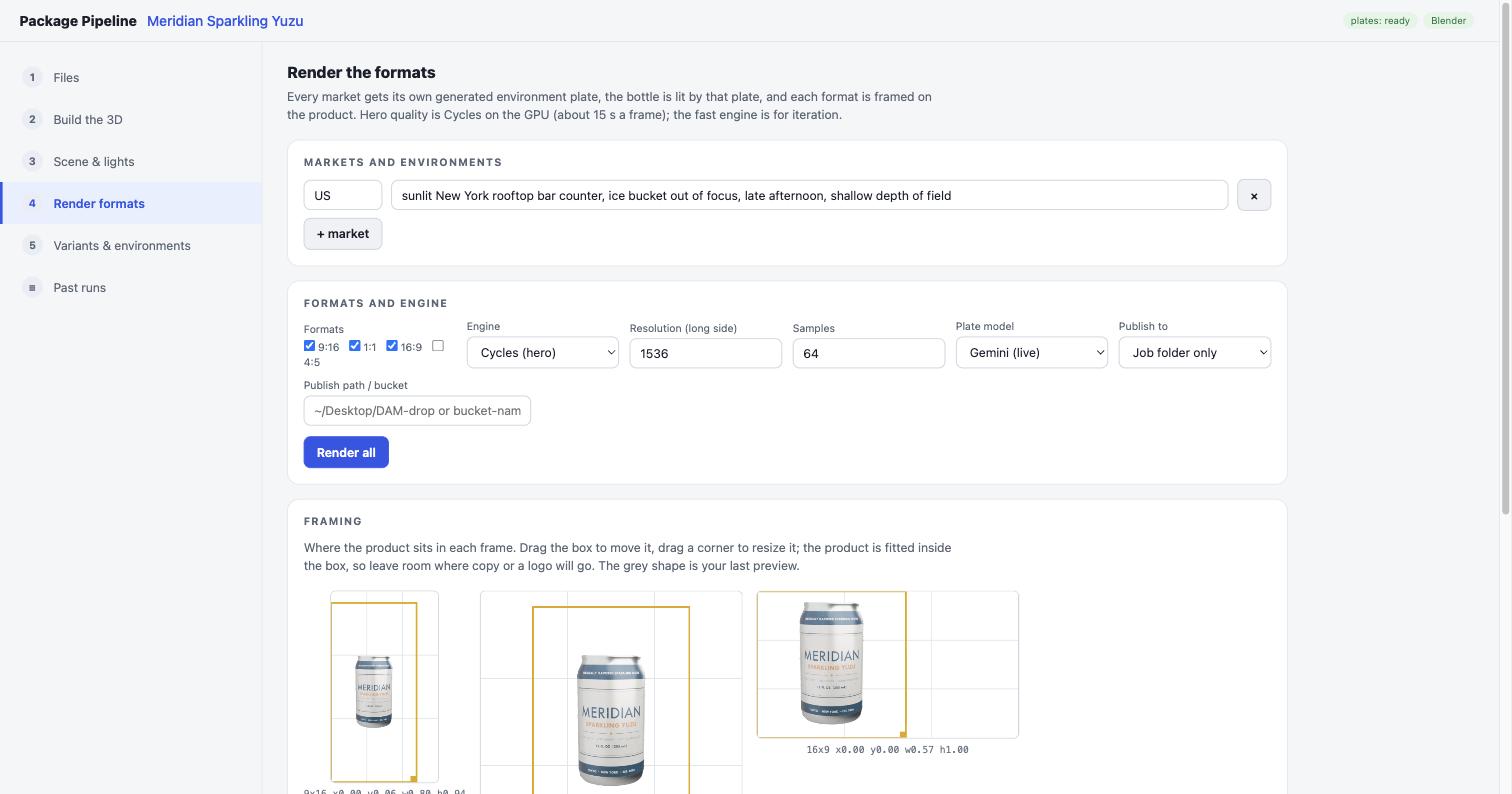The width and height of the screenshot is (1512, 794).
Task: Click the Render all button
Action: point(346,452)
